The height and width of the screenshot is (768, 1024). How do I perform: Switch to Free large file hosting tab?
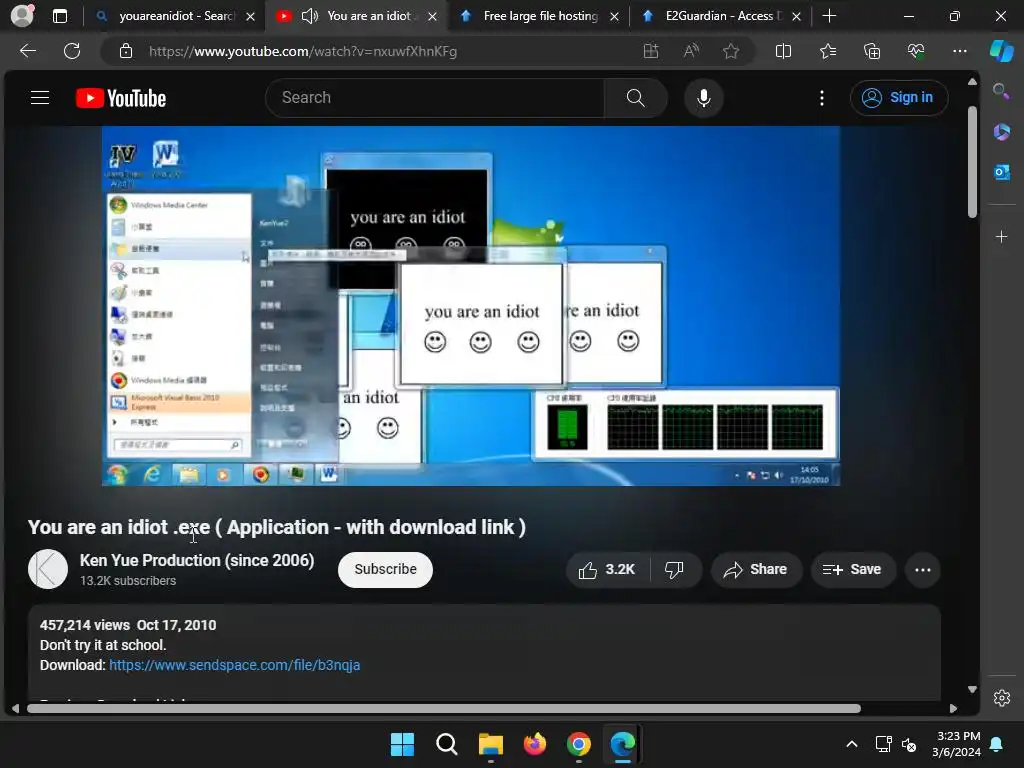click(539, 16)
